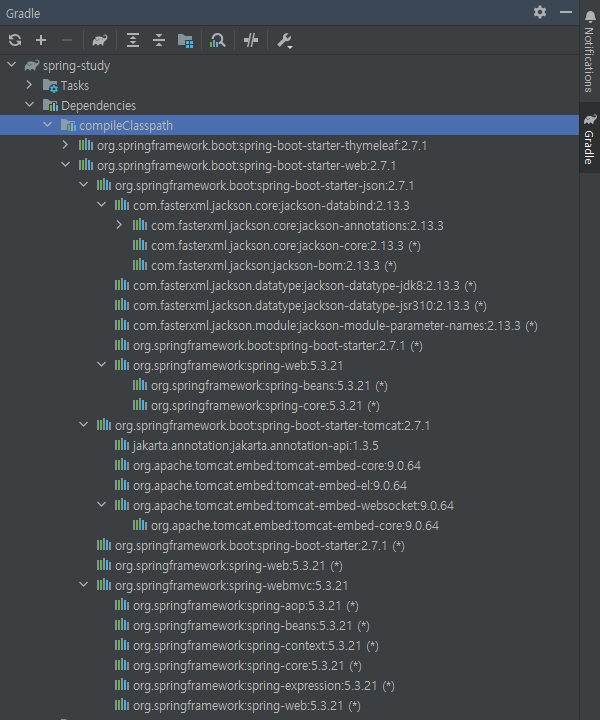
Task: Select the spring-study project row
Action: pyautogui.click(x=289, y=65)
